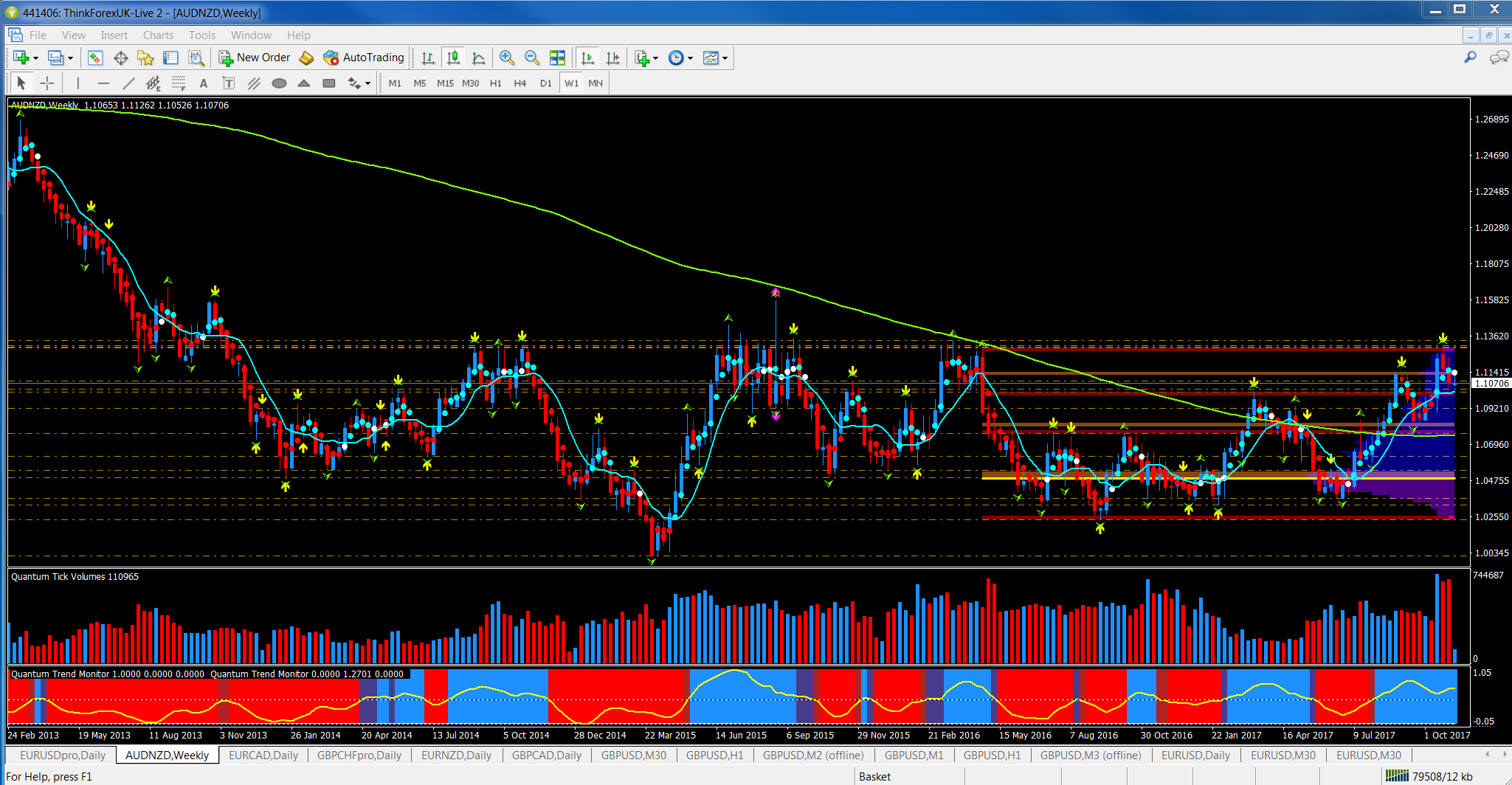1512x785 pixels.
Task: Open the View menu
Action: pos(73,35)
